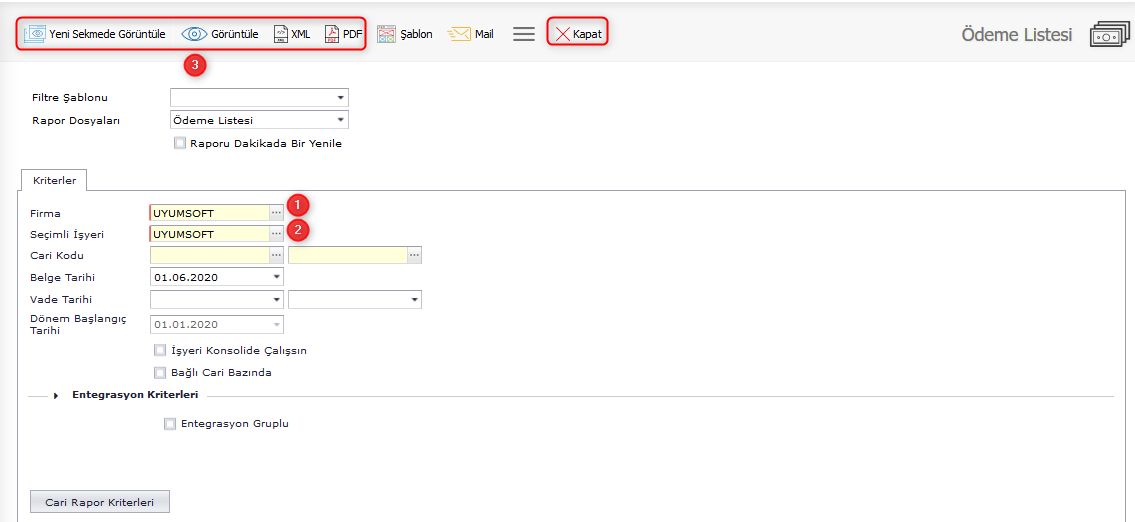
Task: Send the report via Mail icon
Action: click(x=459, y=34)
